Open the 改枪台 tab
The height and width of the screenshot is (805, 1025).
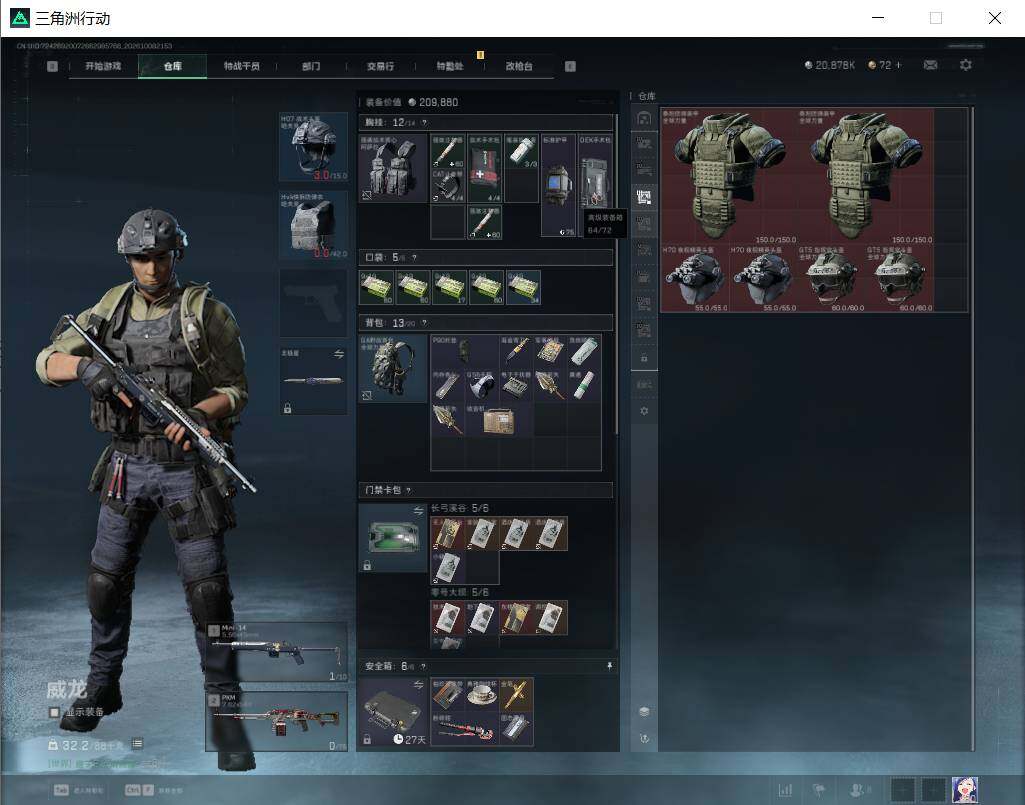coord(519,66)
